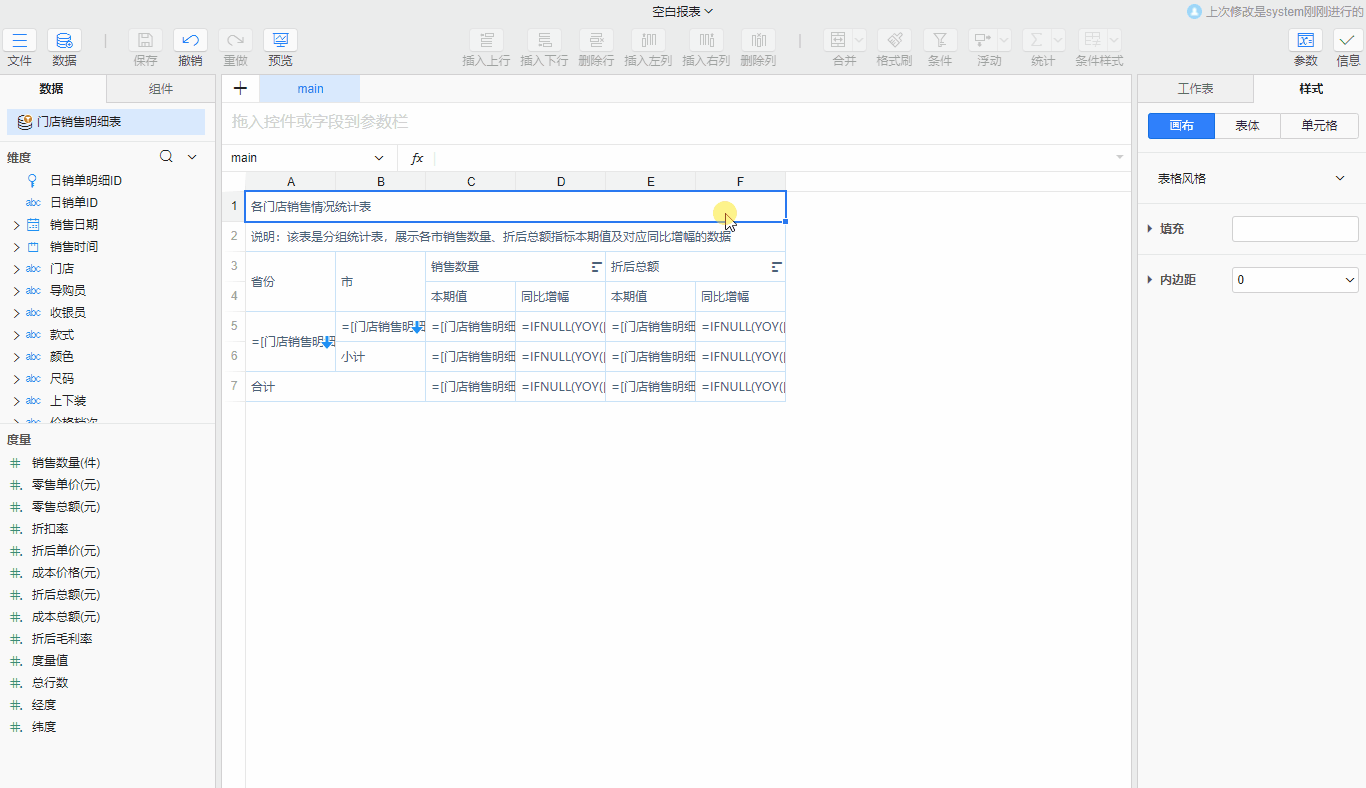Open 预览 (Preview) from the toolbar
The image size is (1366, 788).
pos(280,41)
